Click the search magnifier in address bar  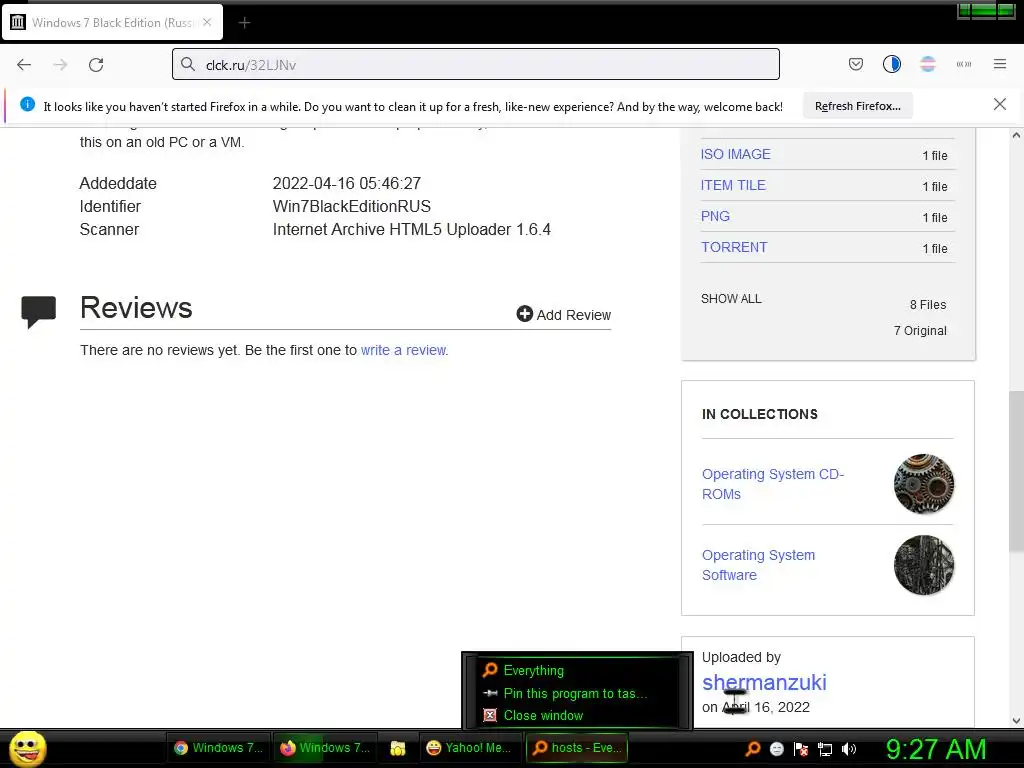point(188,64)
